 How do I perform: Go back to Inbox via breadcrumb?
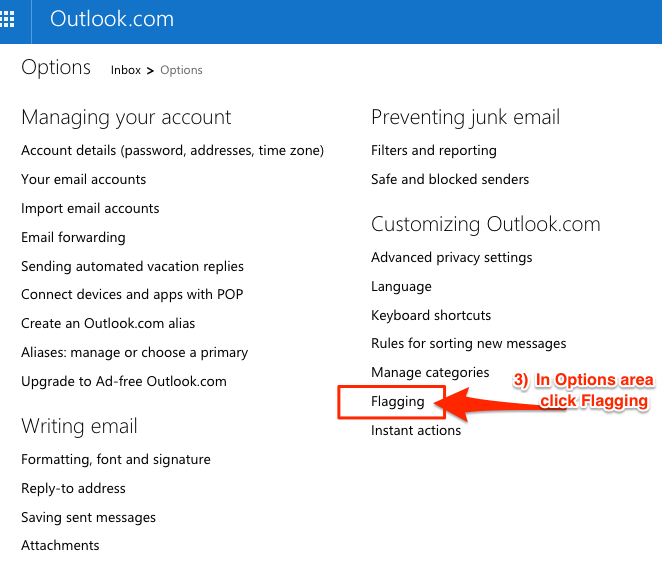tap(126, 70)
